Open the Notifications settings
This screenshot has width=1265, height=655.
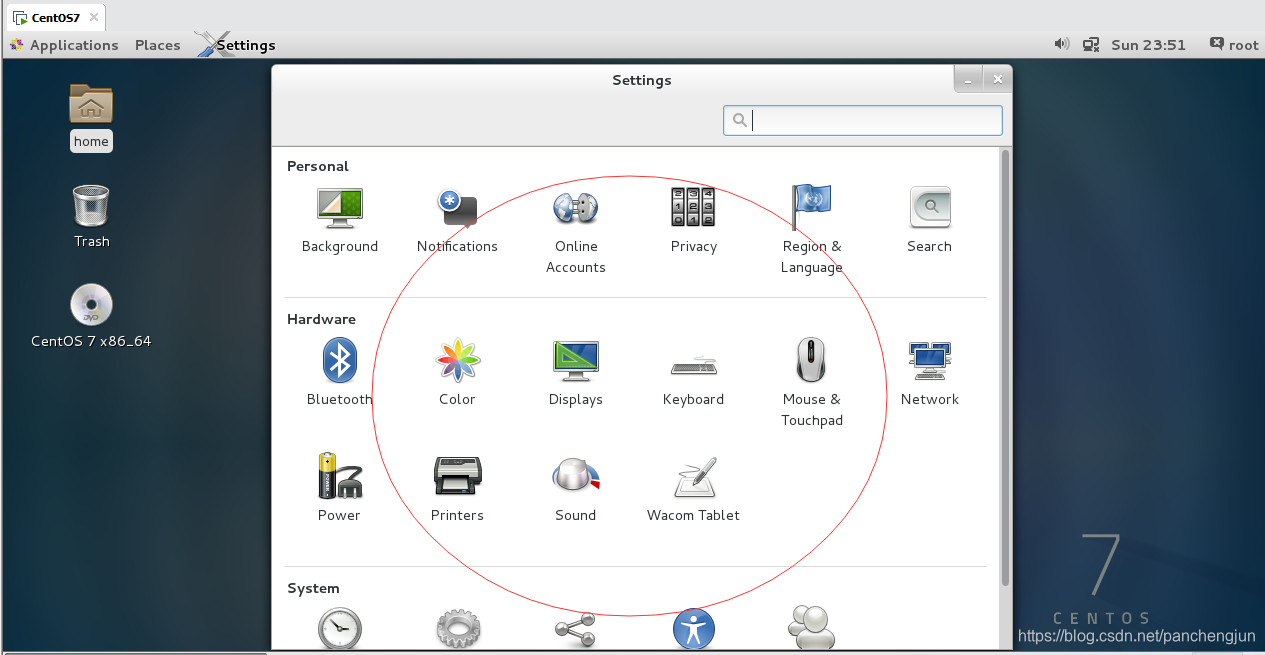(x=457, y=221)
